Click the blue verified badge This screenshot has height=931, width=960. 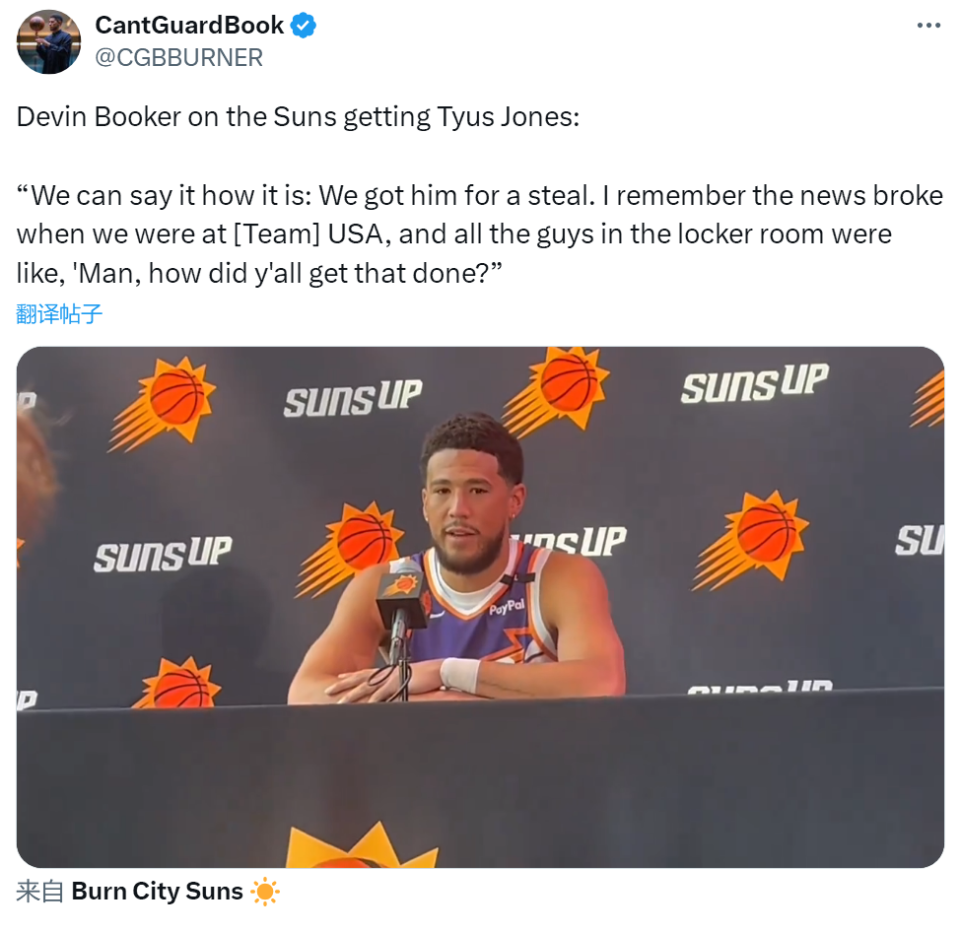(x=302, y=26)
